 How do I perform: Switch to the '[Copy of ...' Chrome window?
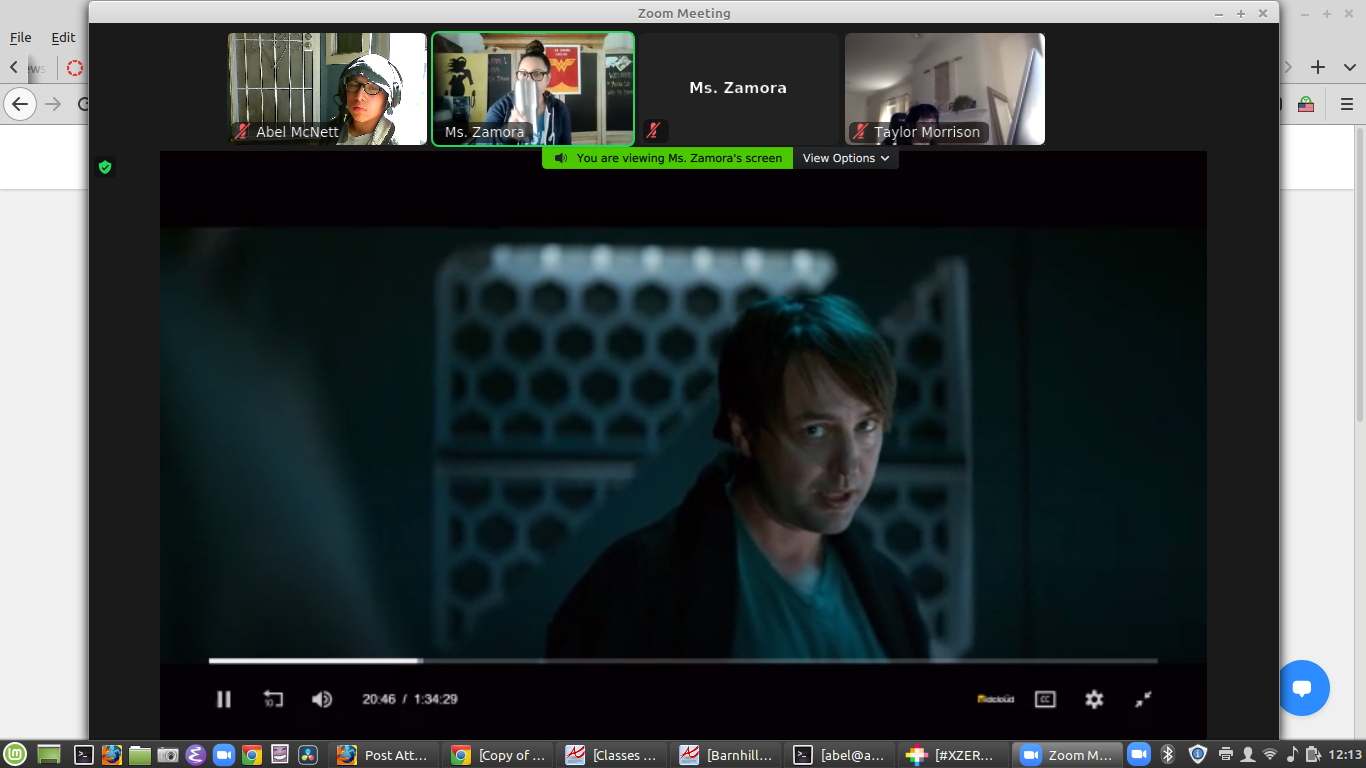(499, 755)
